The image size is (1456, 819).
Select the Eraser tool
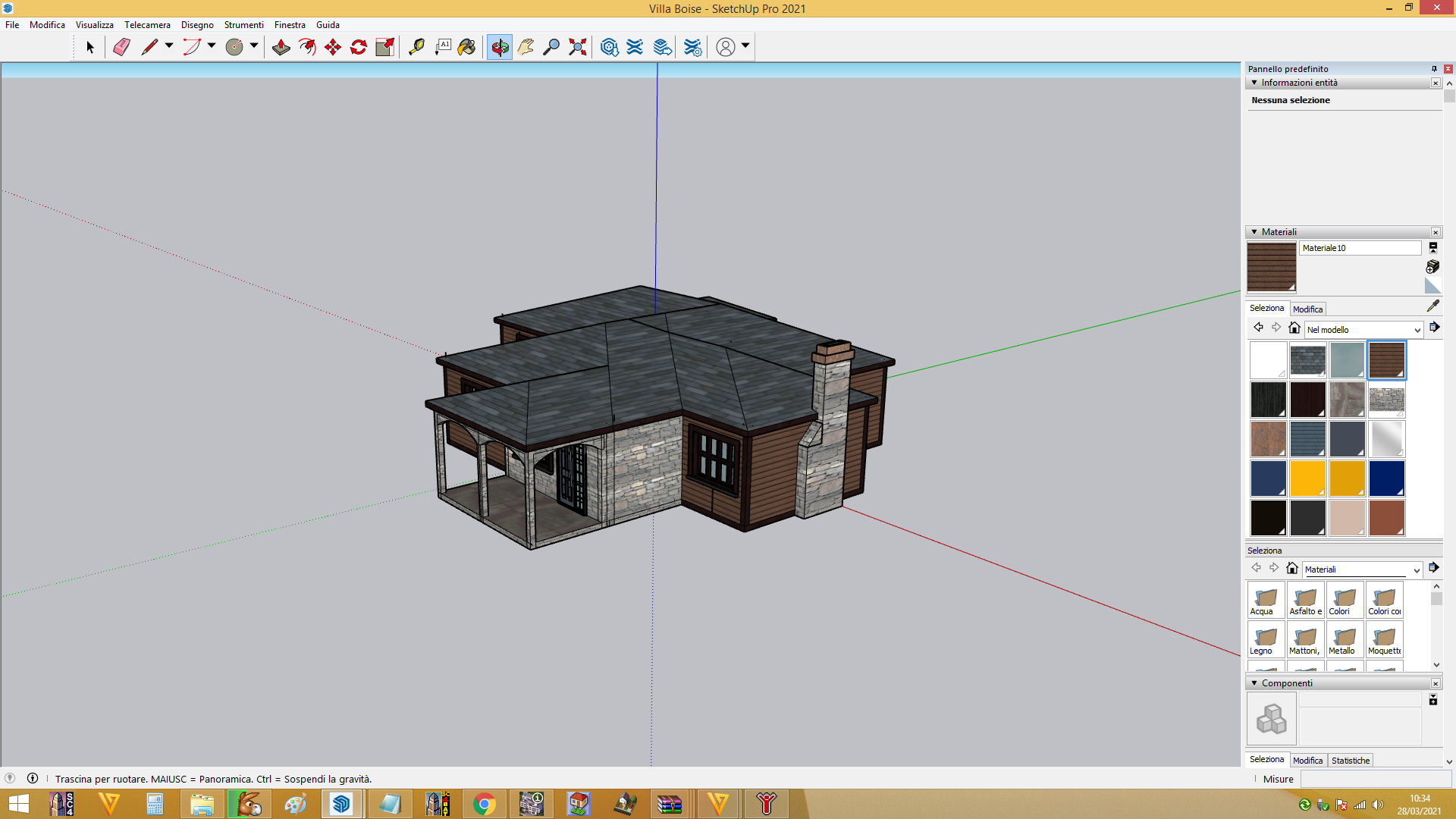point(121,47)
